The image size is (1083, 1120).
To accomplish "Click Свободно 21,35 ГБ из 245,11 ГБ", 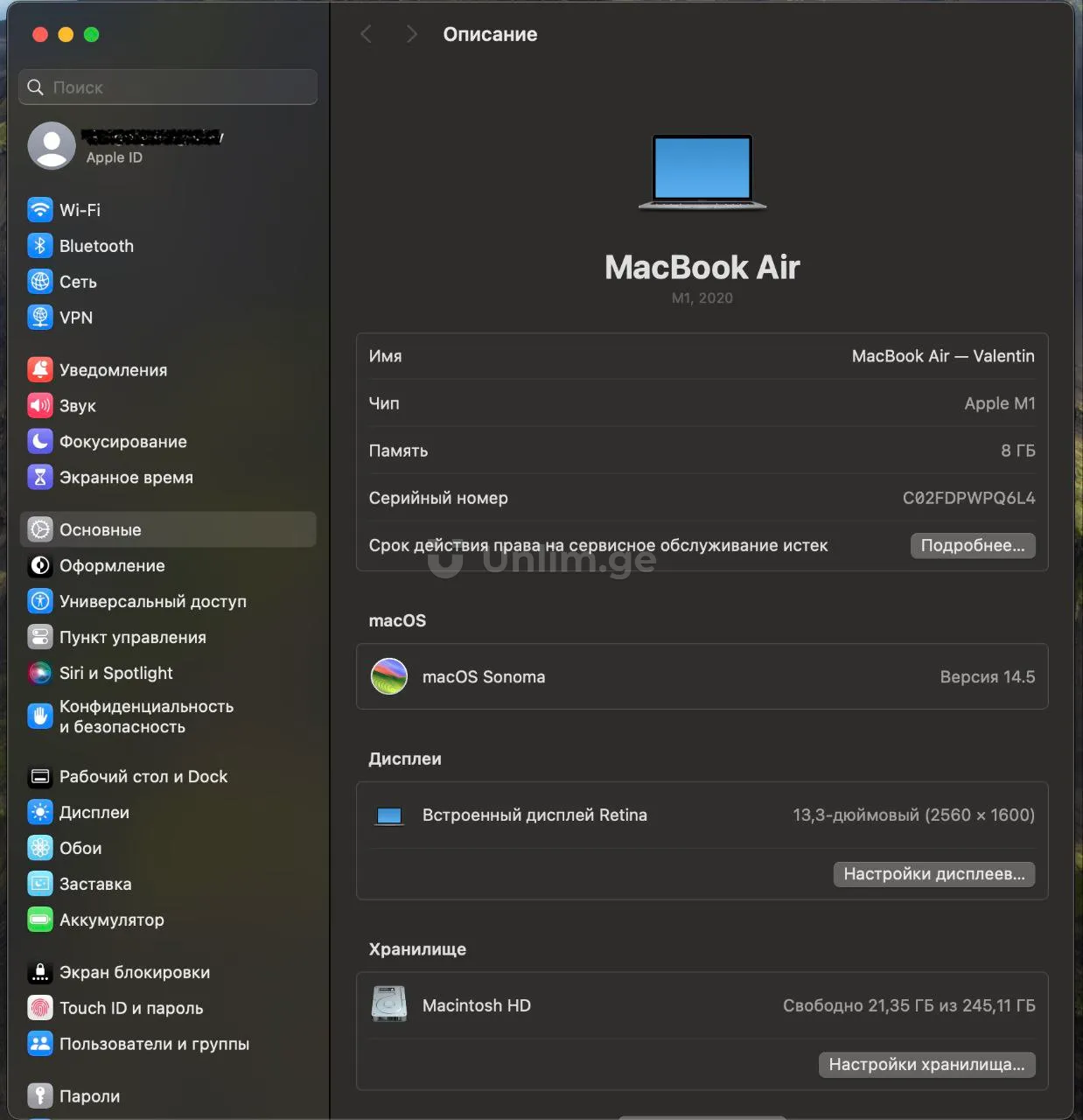I will click(x=909, y=1005).
